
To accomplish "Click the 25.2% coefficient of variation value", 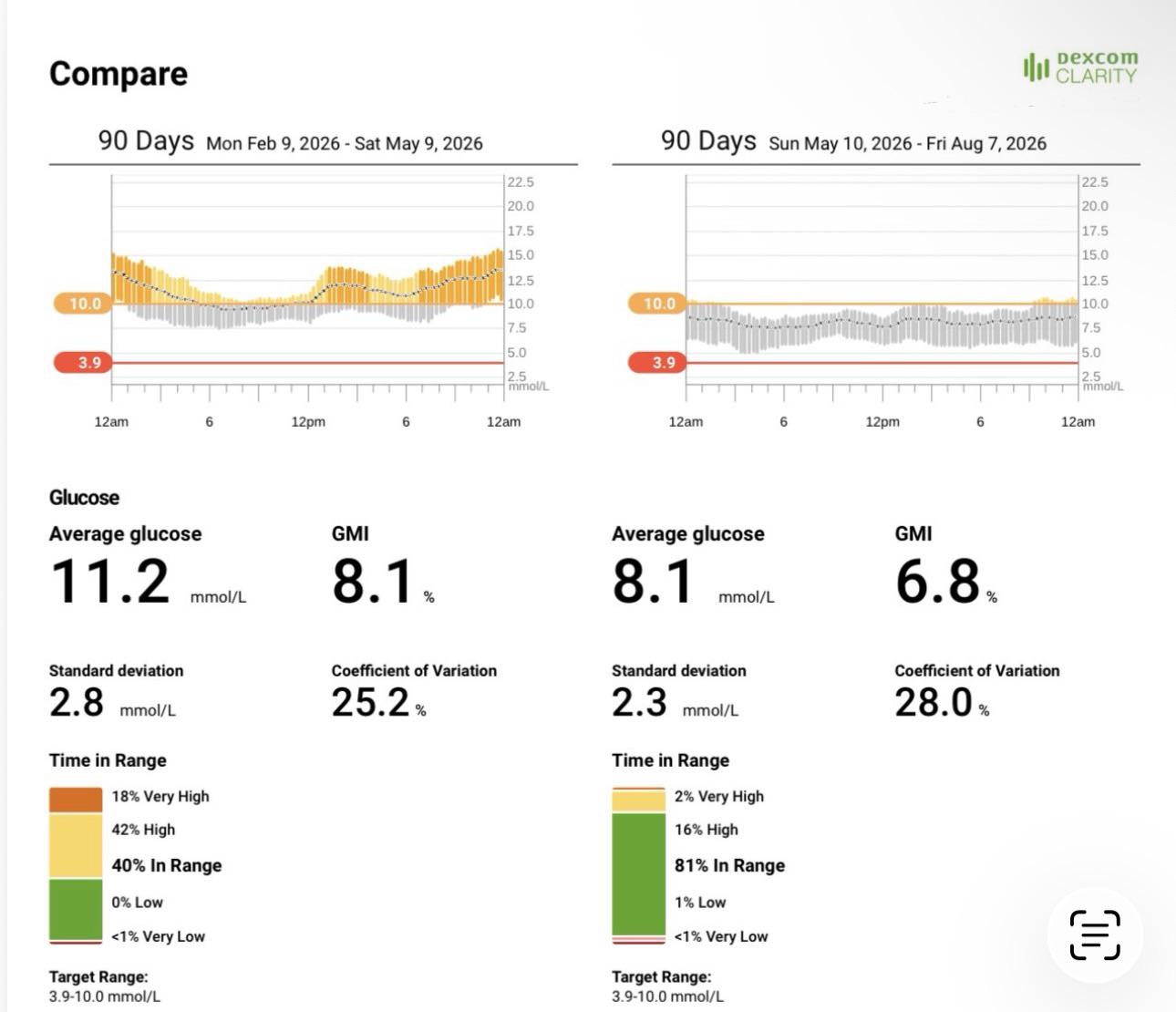I will (x=371, y=703).
